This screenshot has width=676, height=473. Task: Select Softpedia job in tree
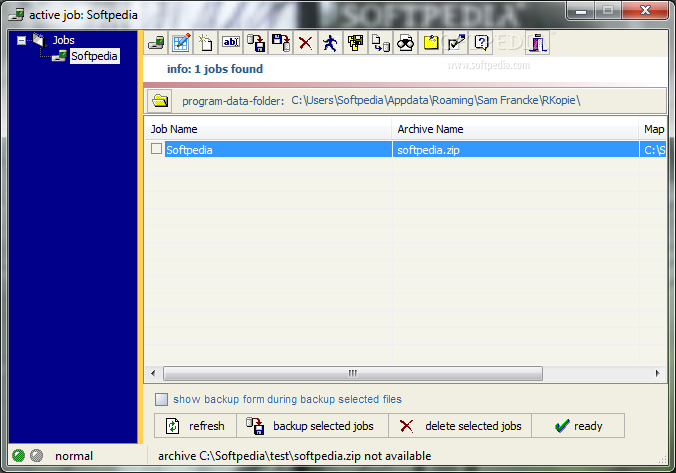[x=94, y=56]
